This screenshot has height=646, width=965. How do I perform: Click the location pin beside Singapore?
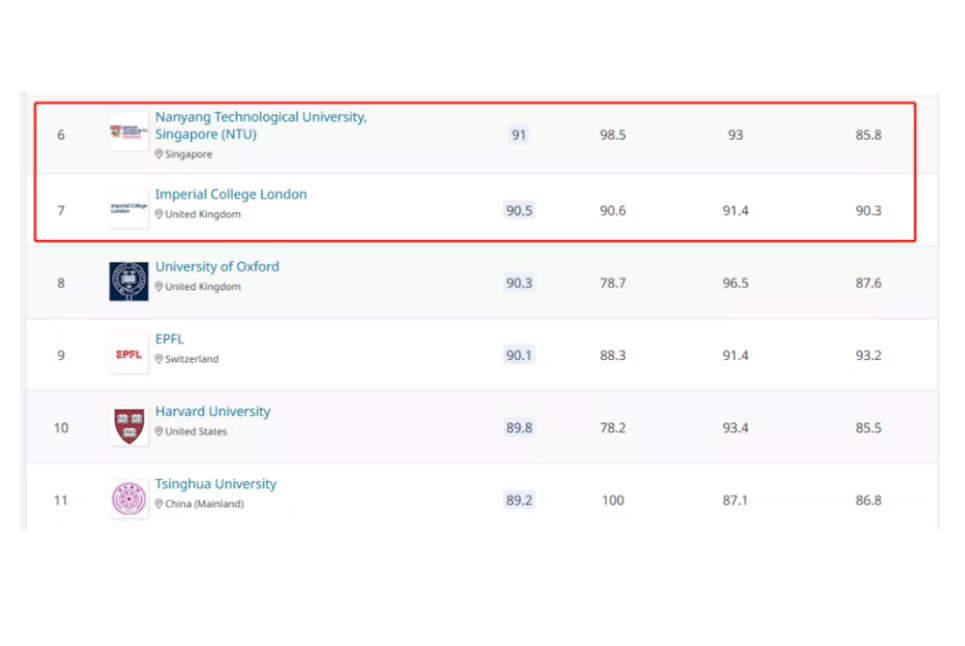(x=159, y=154)
